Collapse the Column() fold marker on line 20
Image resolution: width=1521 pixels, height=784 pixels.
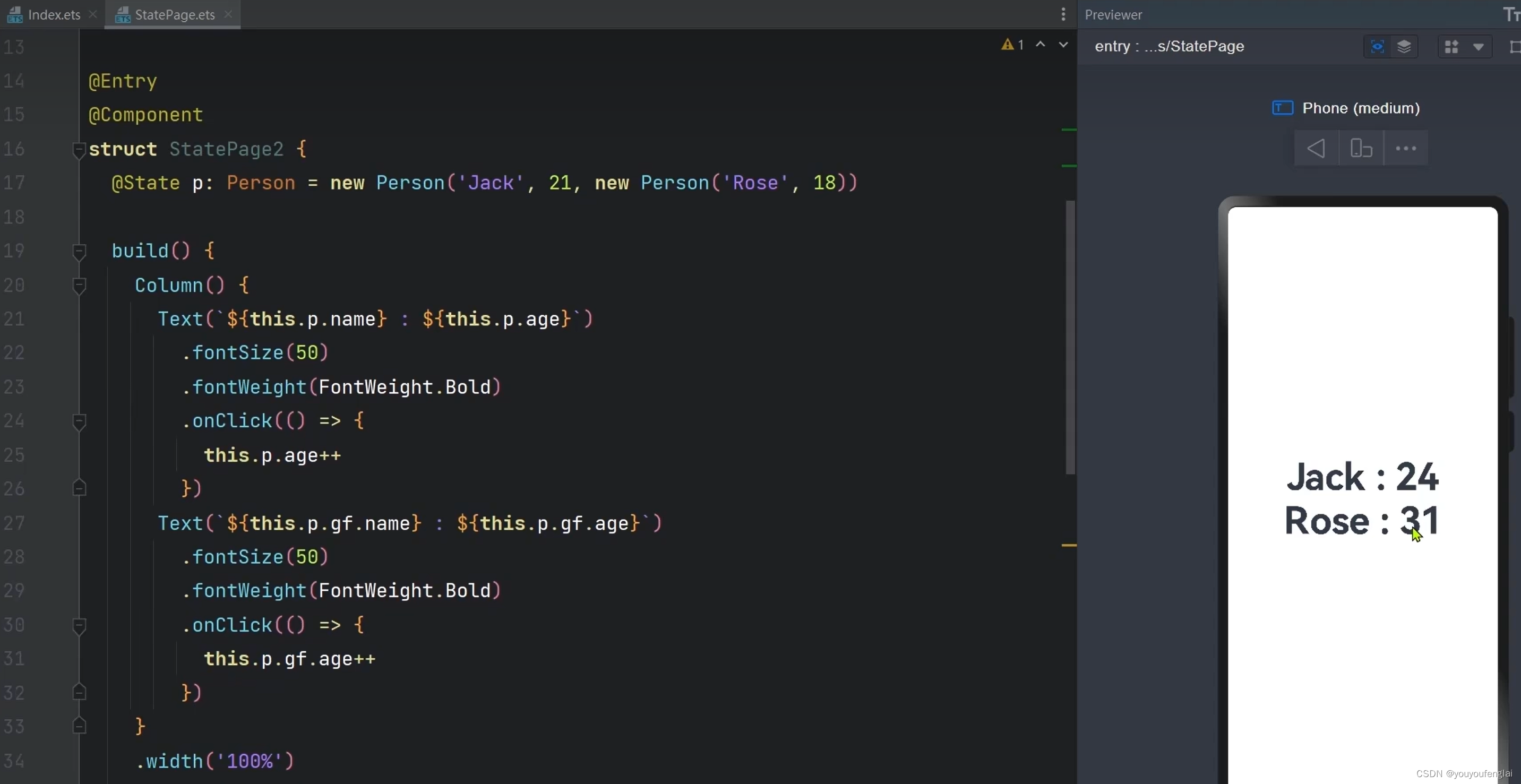click(79, 286)
